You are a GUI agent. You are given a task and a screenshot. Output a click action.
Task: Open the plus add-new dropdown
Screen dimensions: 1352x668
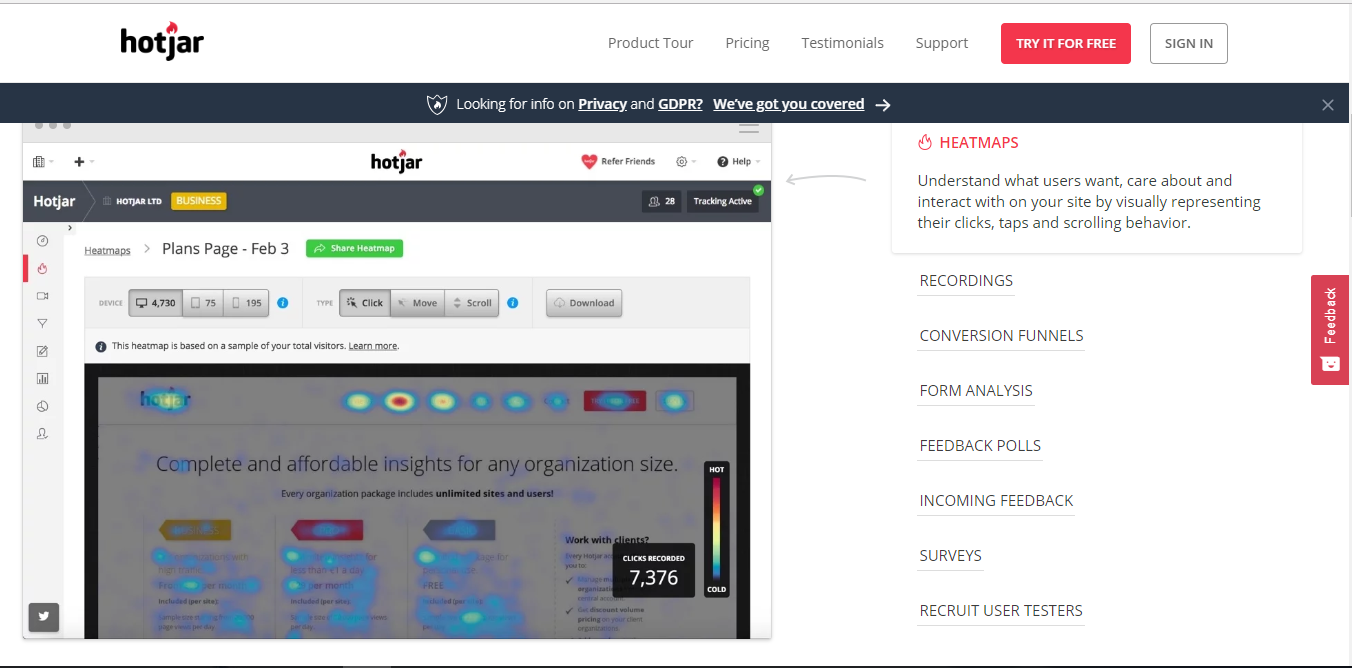(84, 161)
